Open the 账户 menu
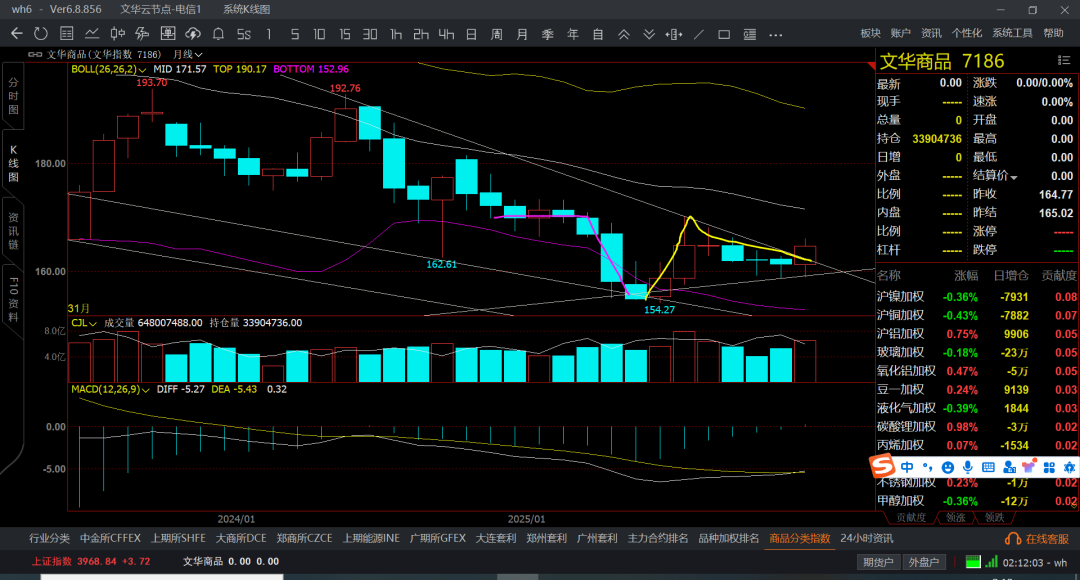The height and width of the screenshot is (580, 1080). coord(900,33)
